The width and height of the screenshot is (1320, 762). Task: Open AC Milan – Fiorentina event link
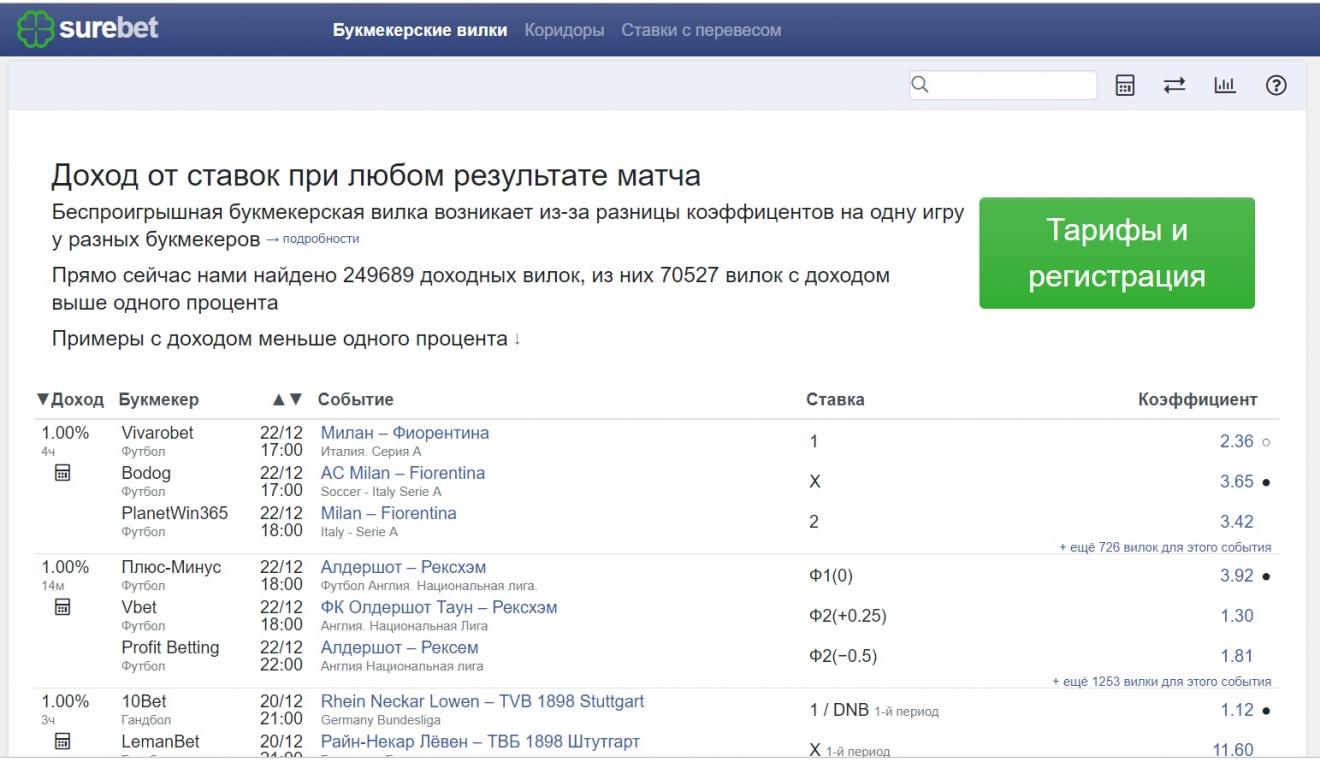[x=403, y=473]
